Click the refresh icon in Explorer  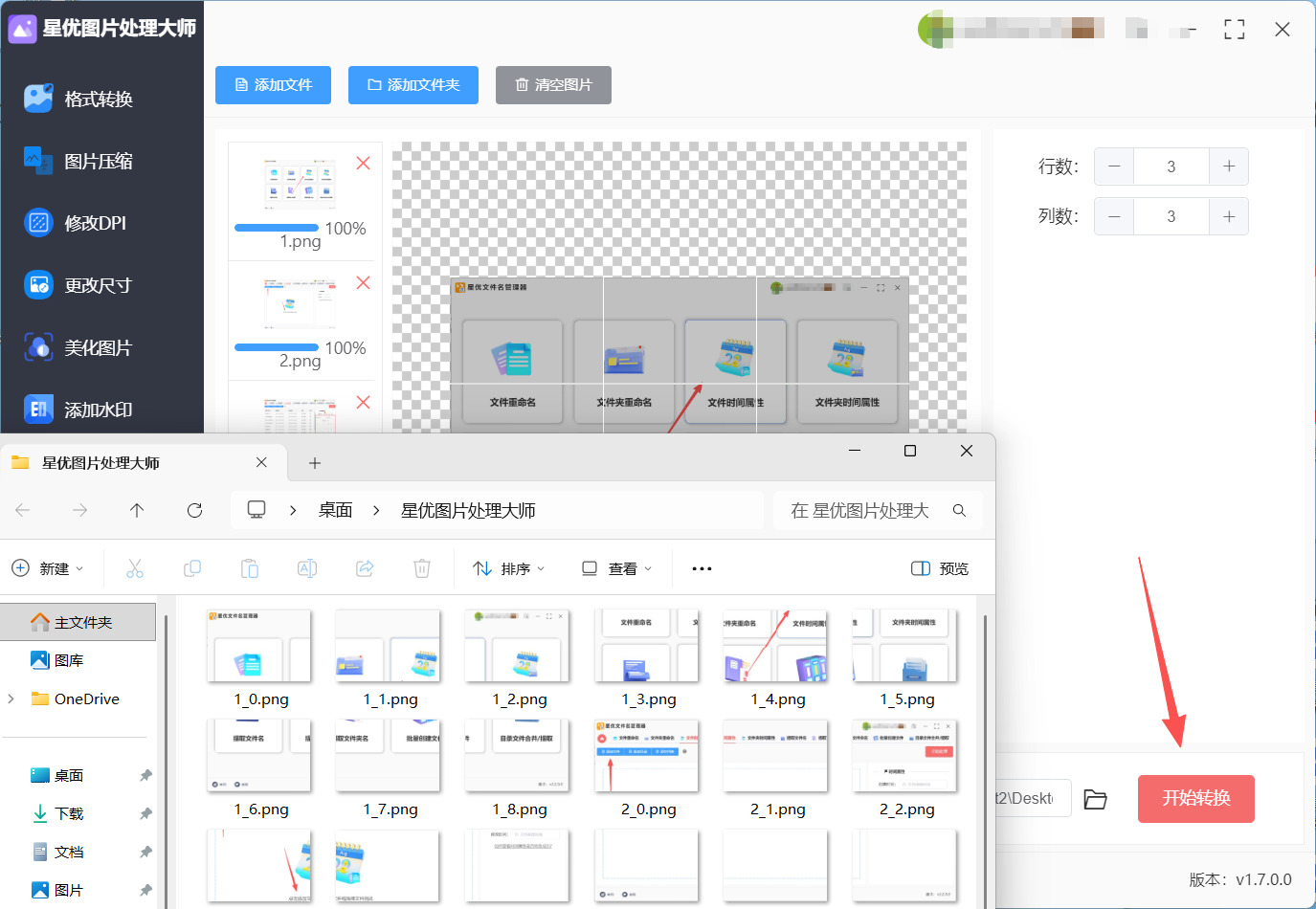tap(194, 510)
